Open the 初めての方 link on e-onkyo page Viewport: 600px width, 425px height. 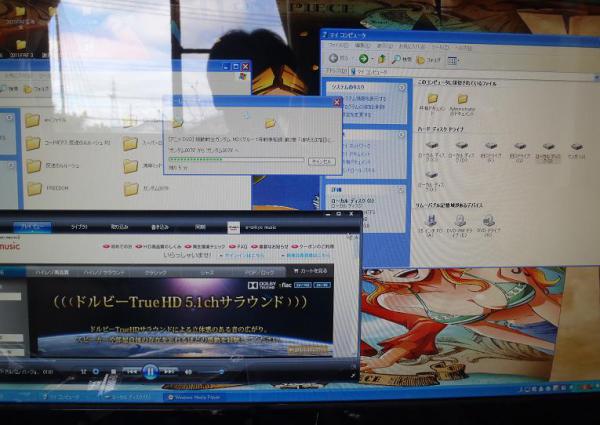[118, 247]
